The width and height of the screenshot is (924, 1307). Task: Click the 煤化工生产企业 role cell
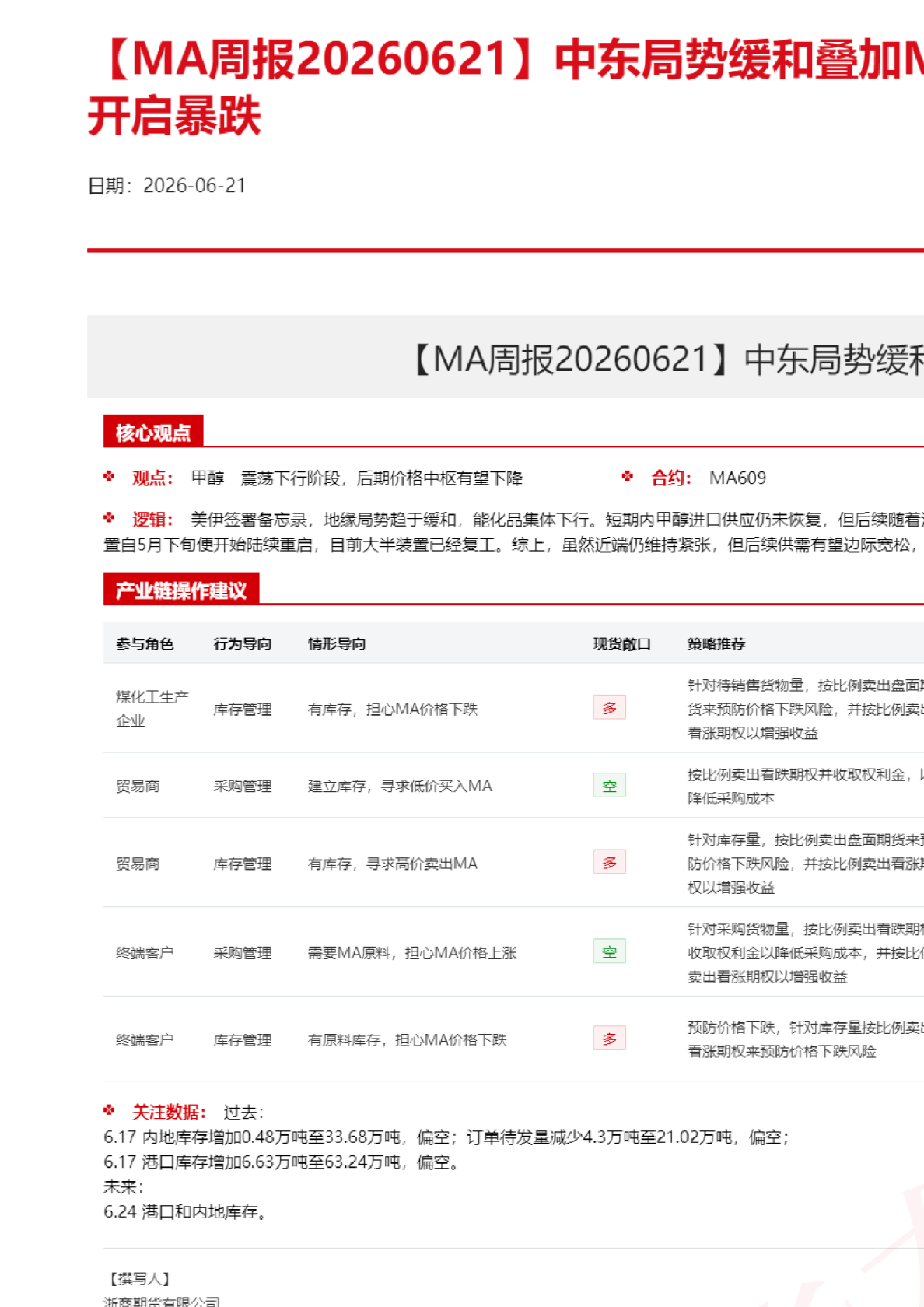[x=152, y=708]
